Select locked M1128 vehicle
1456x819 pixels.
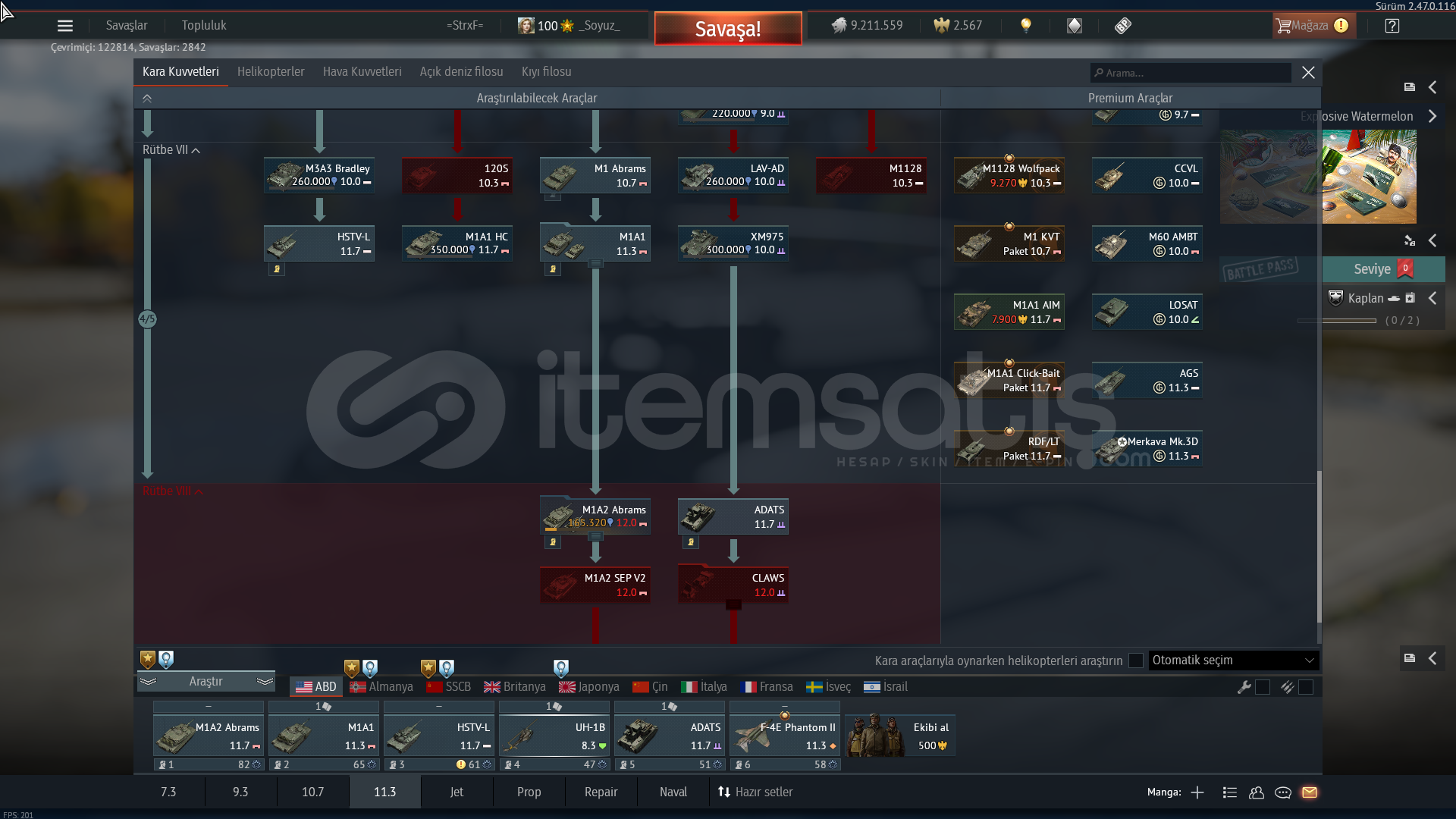coord(871,175)
